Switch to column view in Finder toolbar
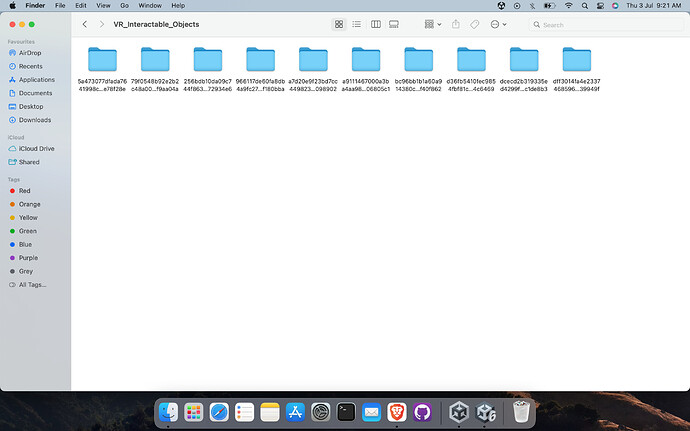Viewport: 690px width, 431px height. click(375, 25)
